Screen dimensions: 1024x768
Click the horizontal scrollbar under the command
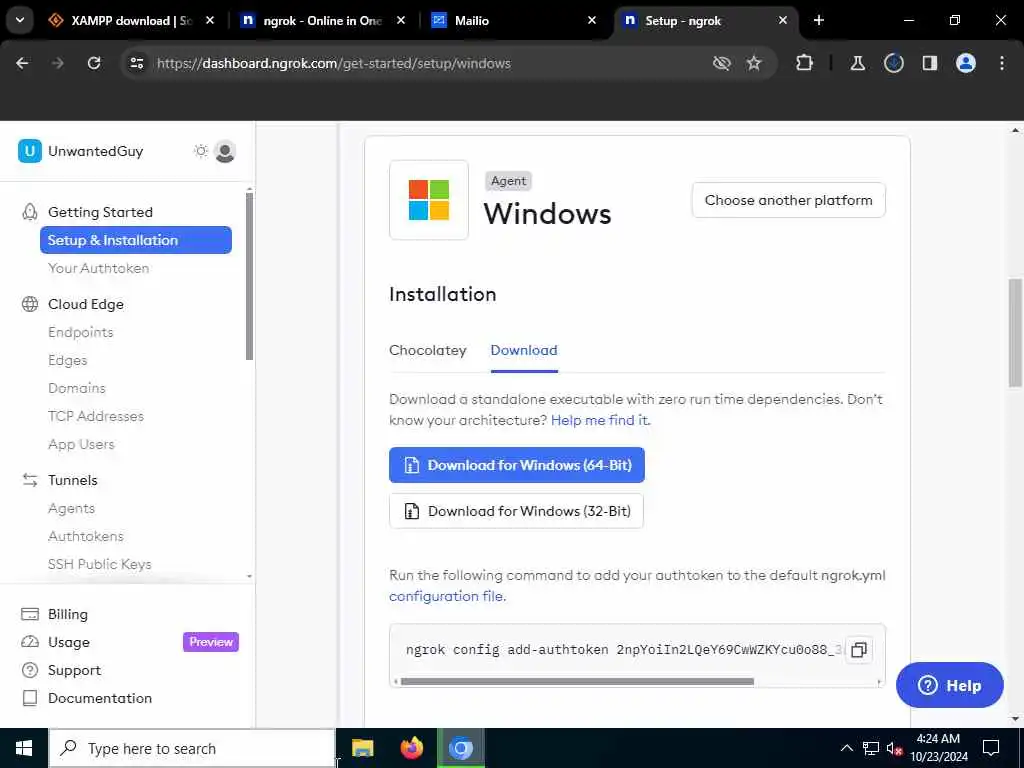coord(577,682)
